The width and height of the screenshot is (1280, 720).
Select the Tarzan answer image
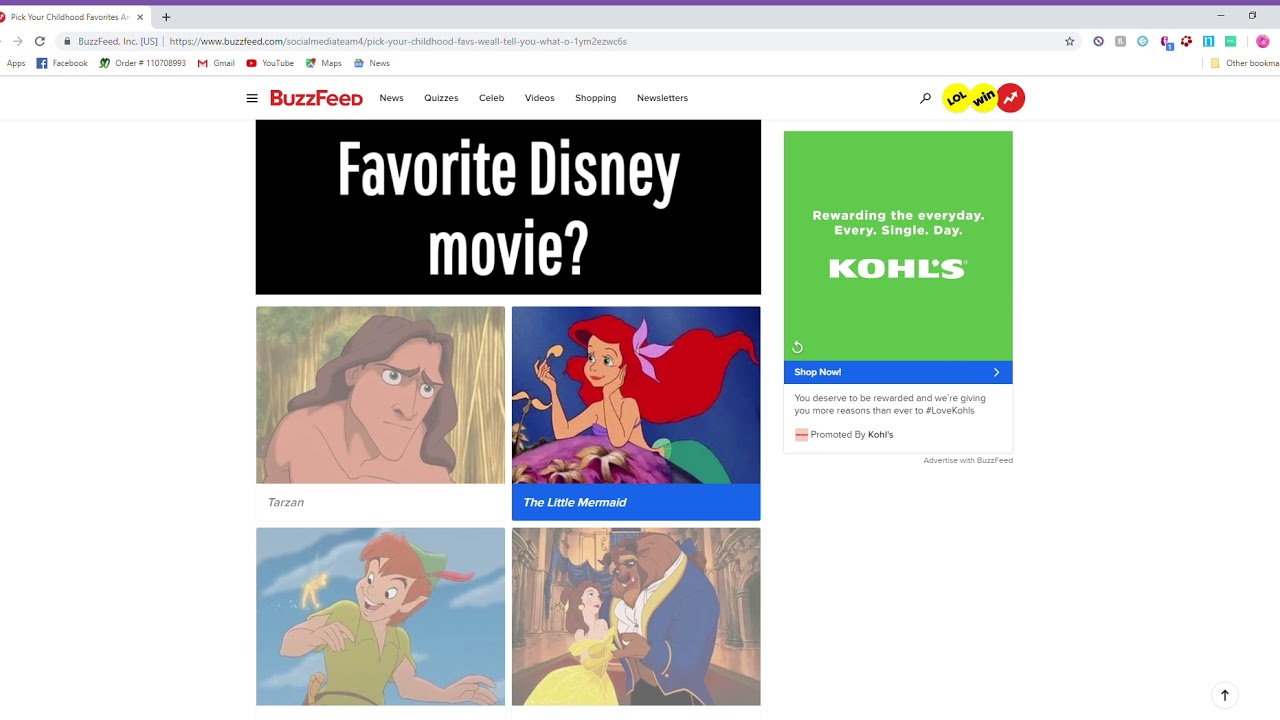tap(380, 395)
